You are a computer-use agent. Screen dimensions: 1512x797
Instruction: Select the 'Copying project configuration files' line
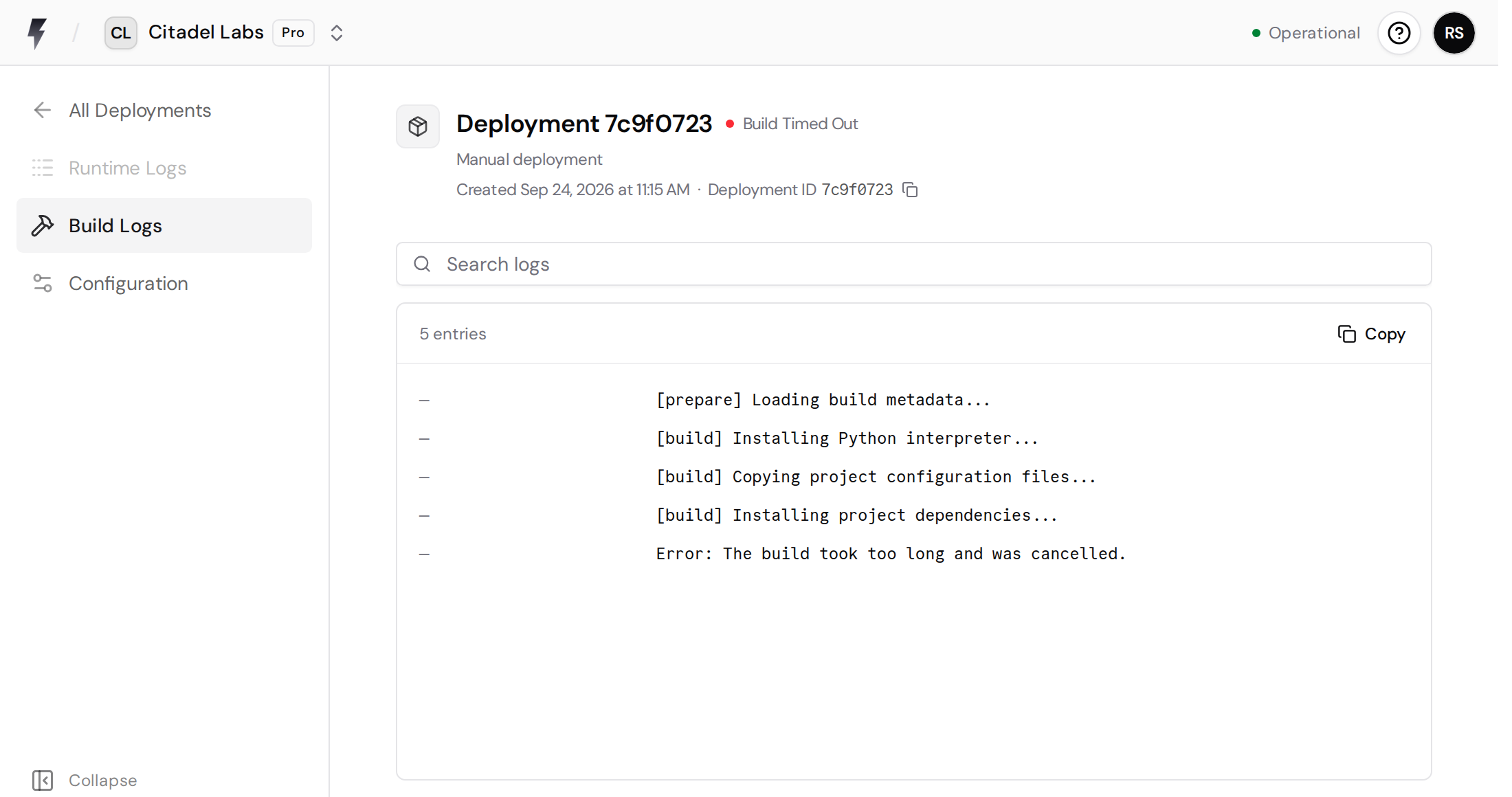pos(914,477)
